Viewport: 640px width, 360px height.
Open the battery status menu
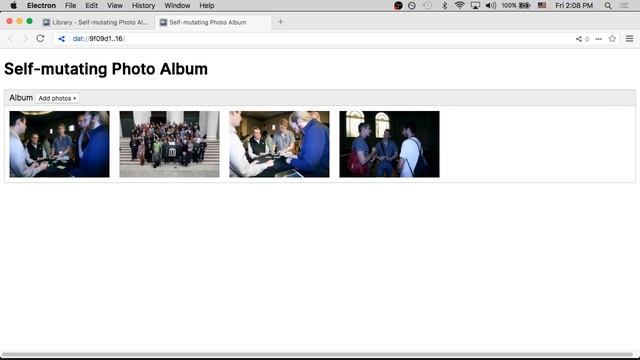(x=516, y=5)
